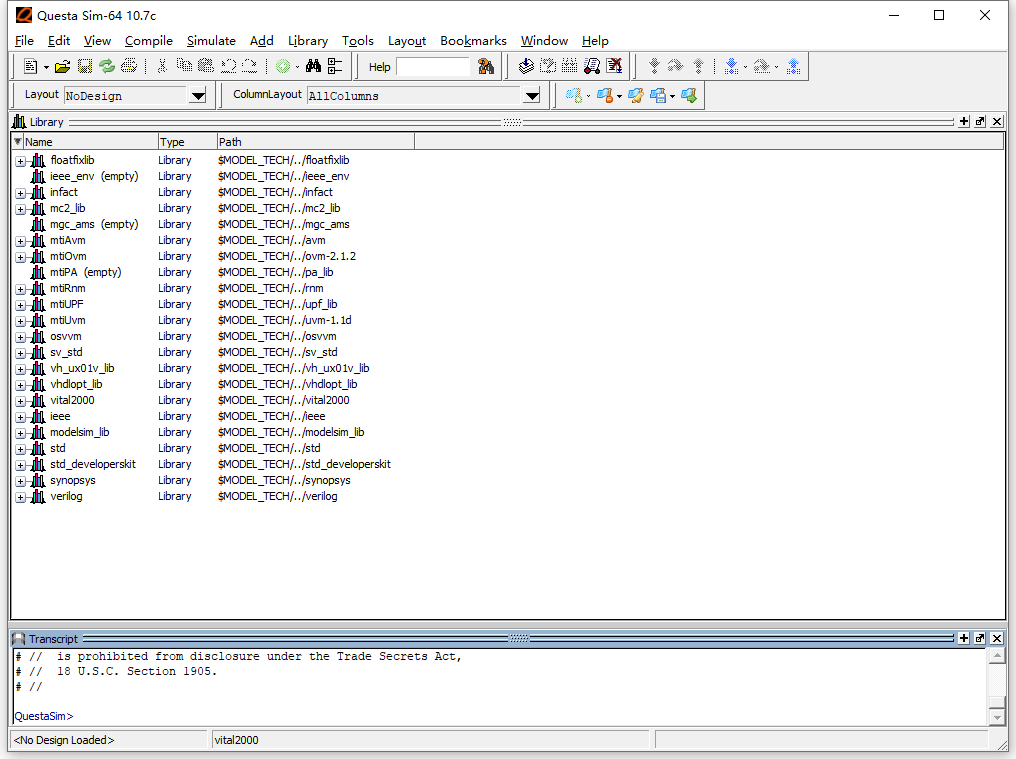Click the Library panel books icon
The height and width of the screenshot is (759, 1016).
(19, 122)
